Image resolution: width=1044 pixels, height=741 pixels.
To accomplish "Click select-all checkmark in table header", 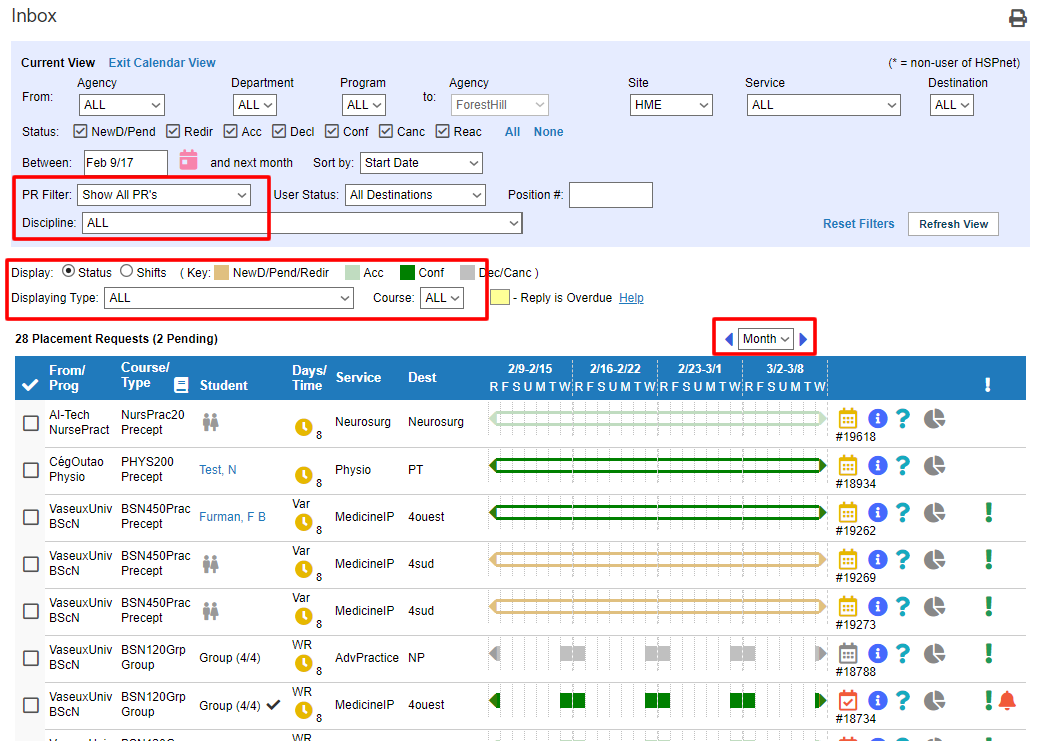I will pyautogui.click(x=30, y=385).
